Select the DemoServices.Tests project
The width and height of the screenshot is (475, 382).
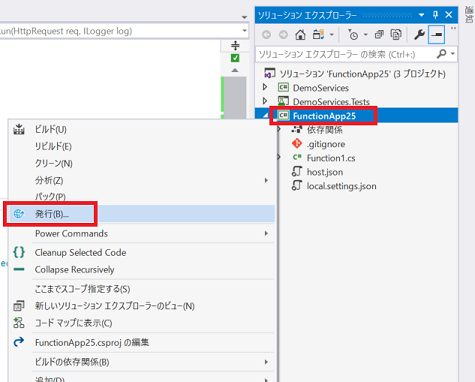pyautogui.click(x=331, y=102)
